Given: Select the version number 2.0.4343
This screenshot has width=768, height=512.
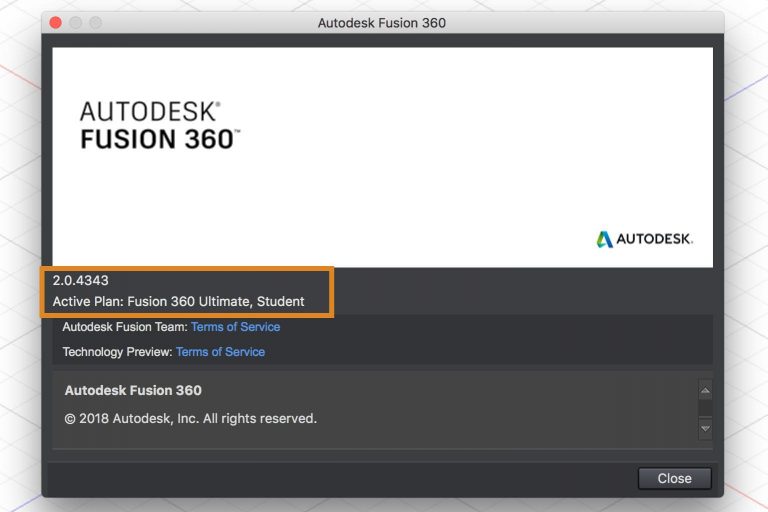Looking at the screenshot, I should [x=81, y=281].
